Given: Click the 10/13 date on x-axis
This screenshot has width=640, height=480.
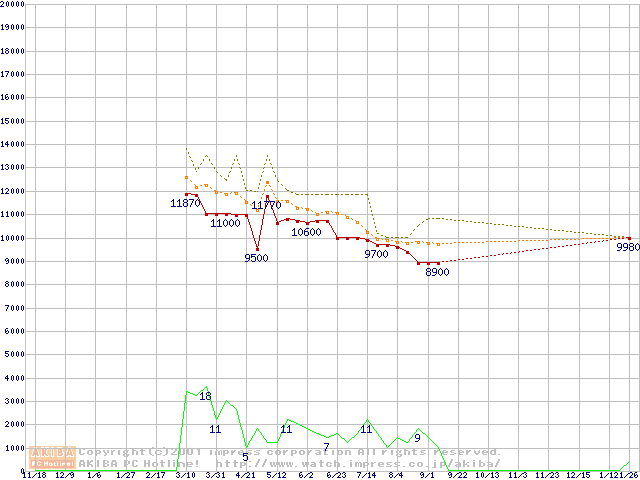Looking at the screenshot, I should point(487,475).
